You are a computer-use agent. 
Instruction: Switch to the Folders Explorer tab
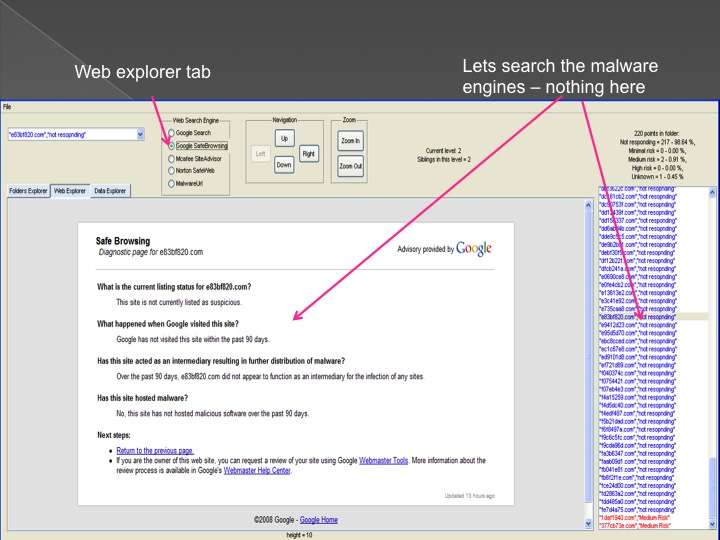tap(27, 190)
